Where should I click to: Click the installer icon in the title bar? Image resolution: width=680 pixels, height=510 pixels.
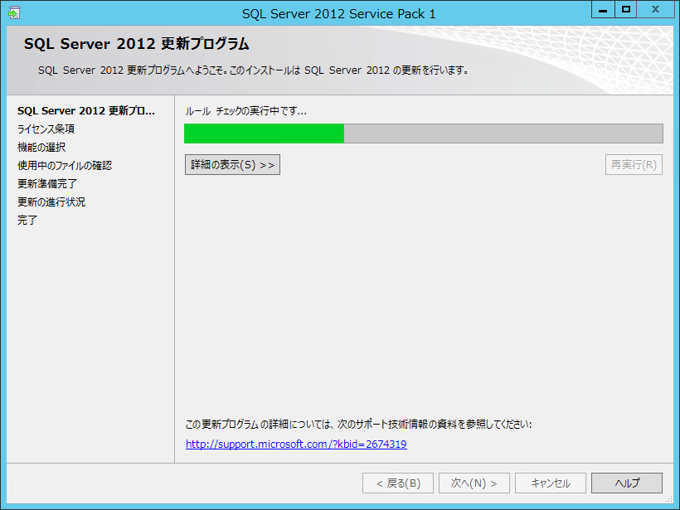(13, 13)
